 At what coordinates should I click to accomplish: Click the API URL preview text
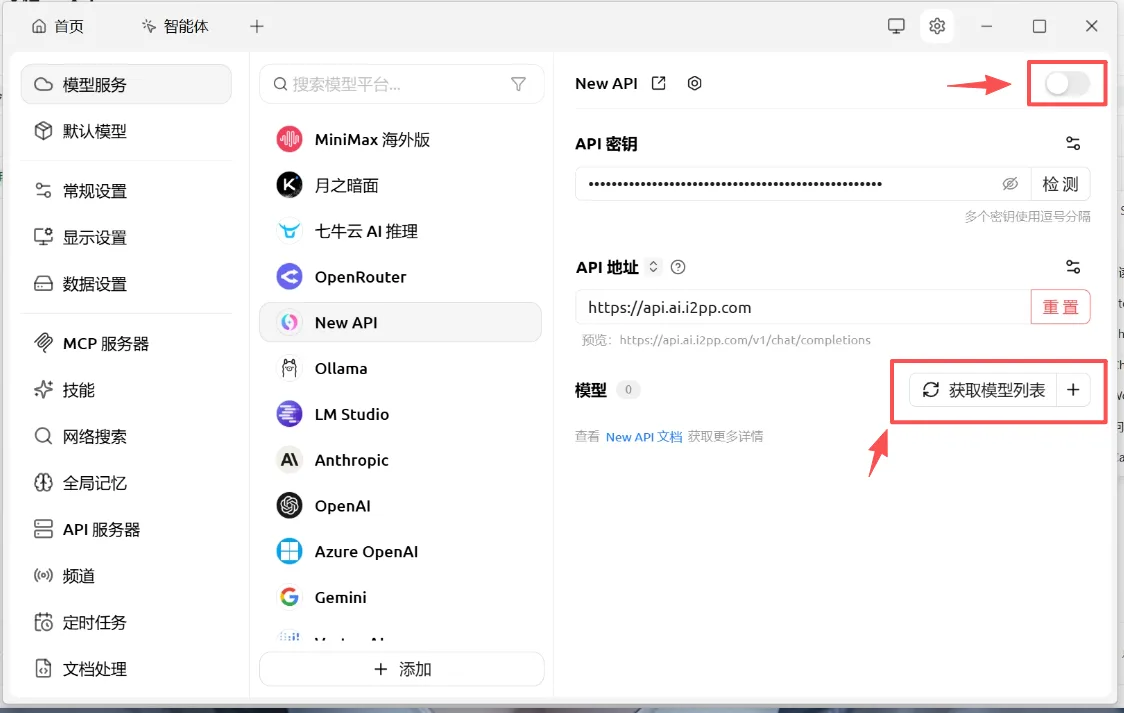(745, 340)
